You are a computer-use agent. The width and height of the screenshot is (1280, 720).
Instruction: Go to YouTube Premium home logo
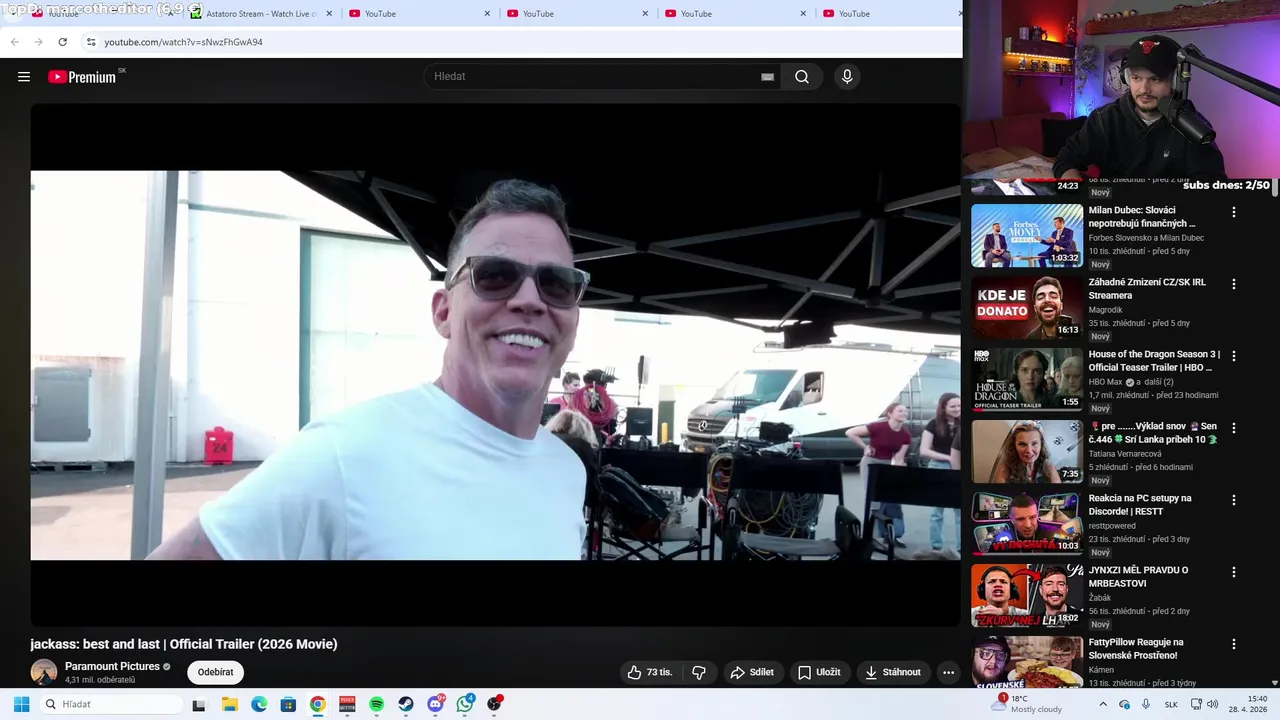[x=83, y=77]
